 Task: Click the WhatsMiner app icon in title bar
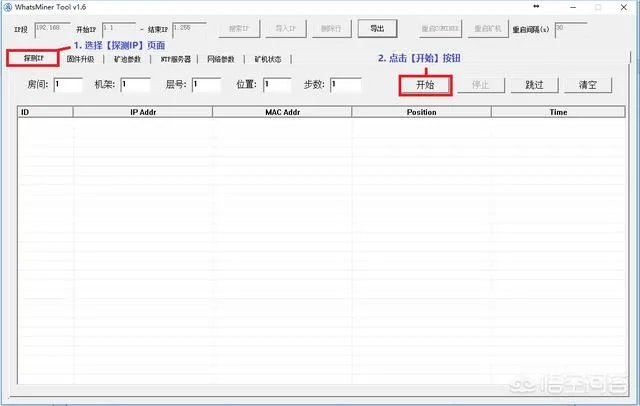click(7, 7)
